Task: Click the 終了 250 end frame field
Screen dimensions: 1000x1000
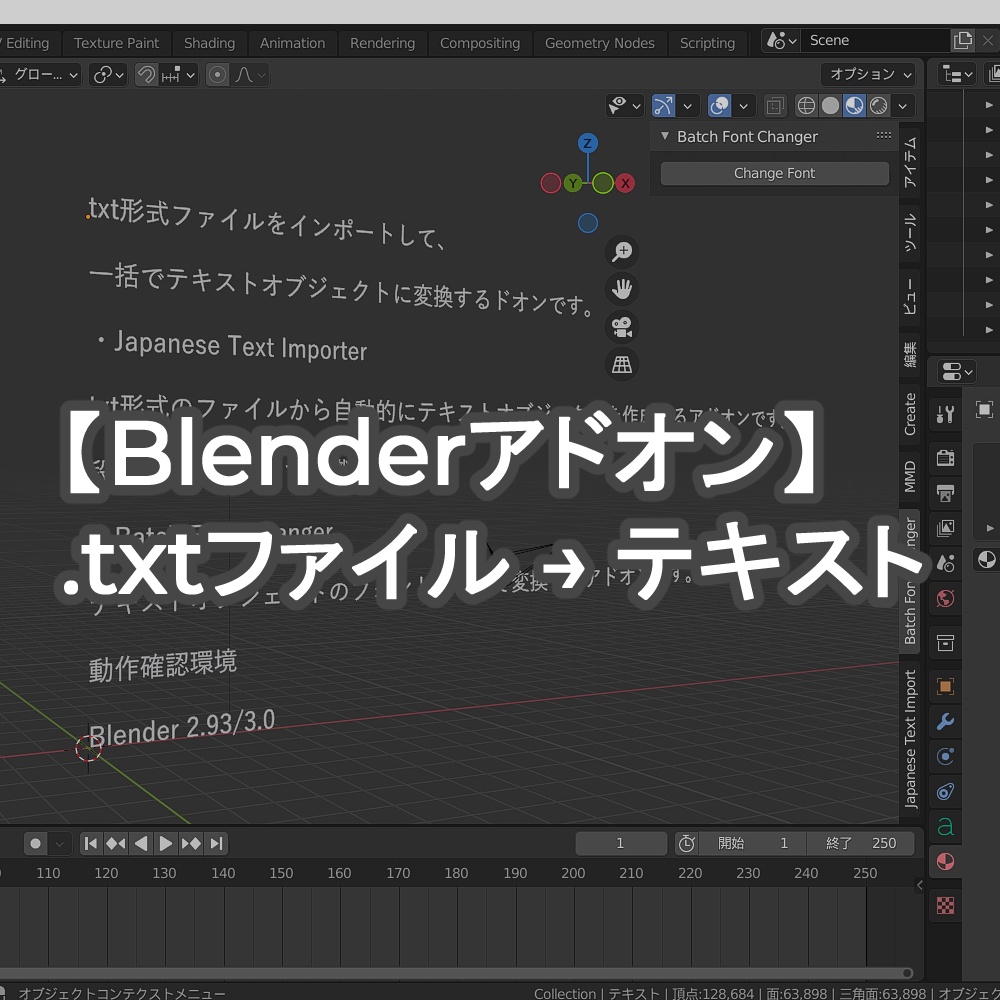Action: pyautogui.click(x=860, y=843)
